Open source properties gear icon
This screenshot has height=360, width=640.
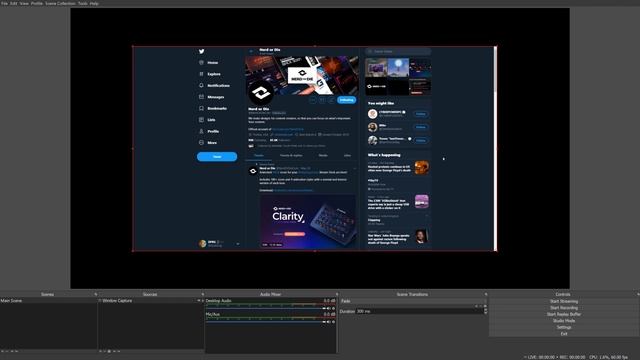pyautogui.click(x=109, y=351)
